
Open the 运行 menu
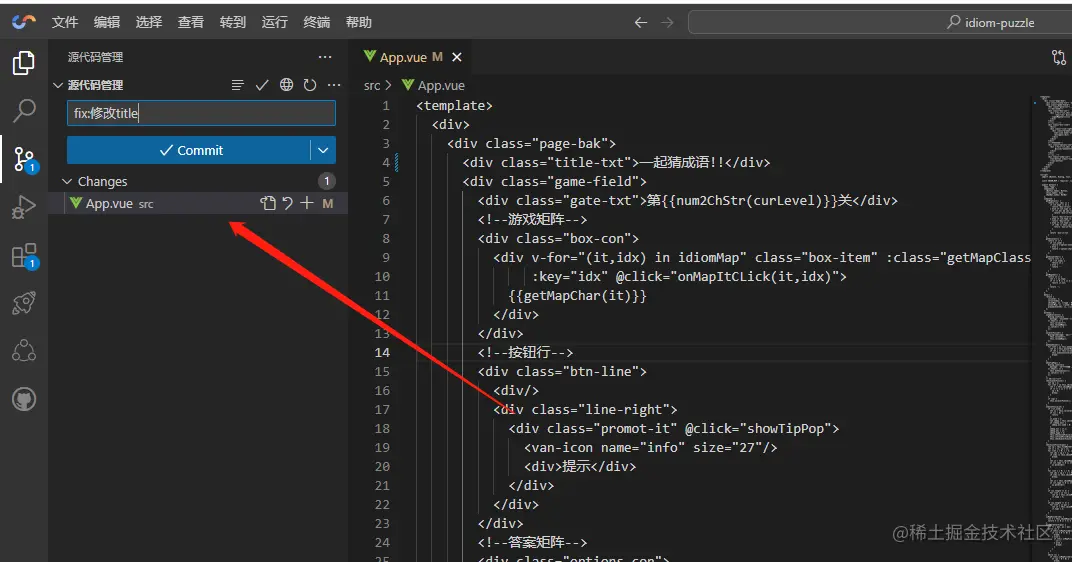tap(275, 23)
